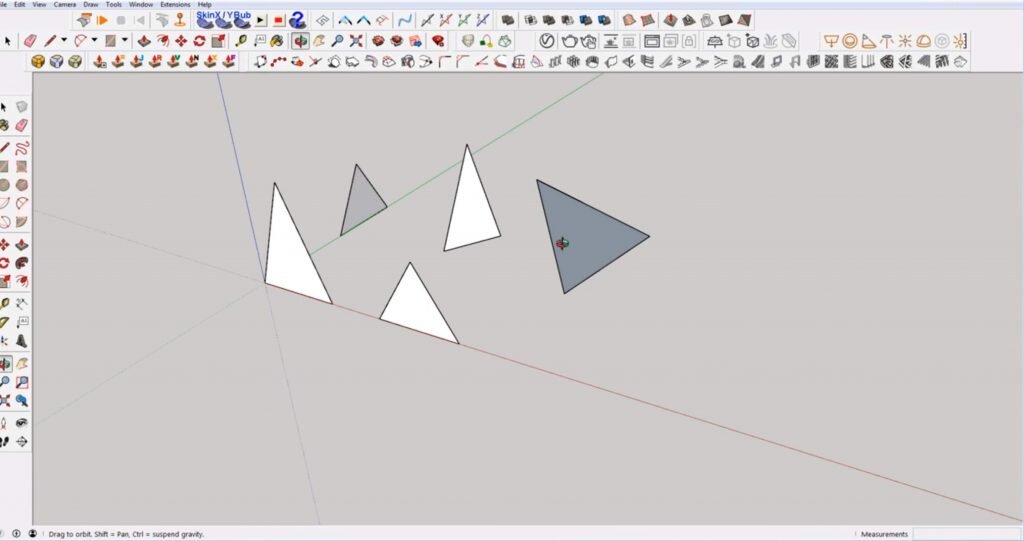Select the pink Eraser tool in top toolbar
Image resolution: width=1024 pixels, height=541 pixels.
tap(31, 41)
